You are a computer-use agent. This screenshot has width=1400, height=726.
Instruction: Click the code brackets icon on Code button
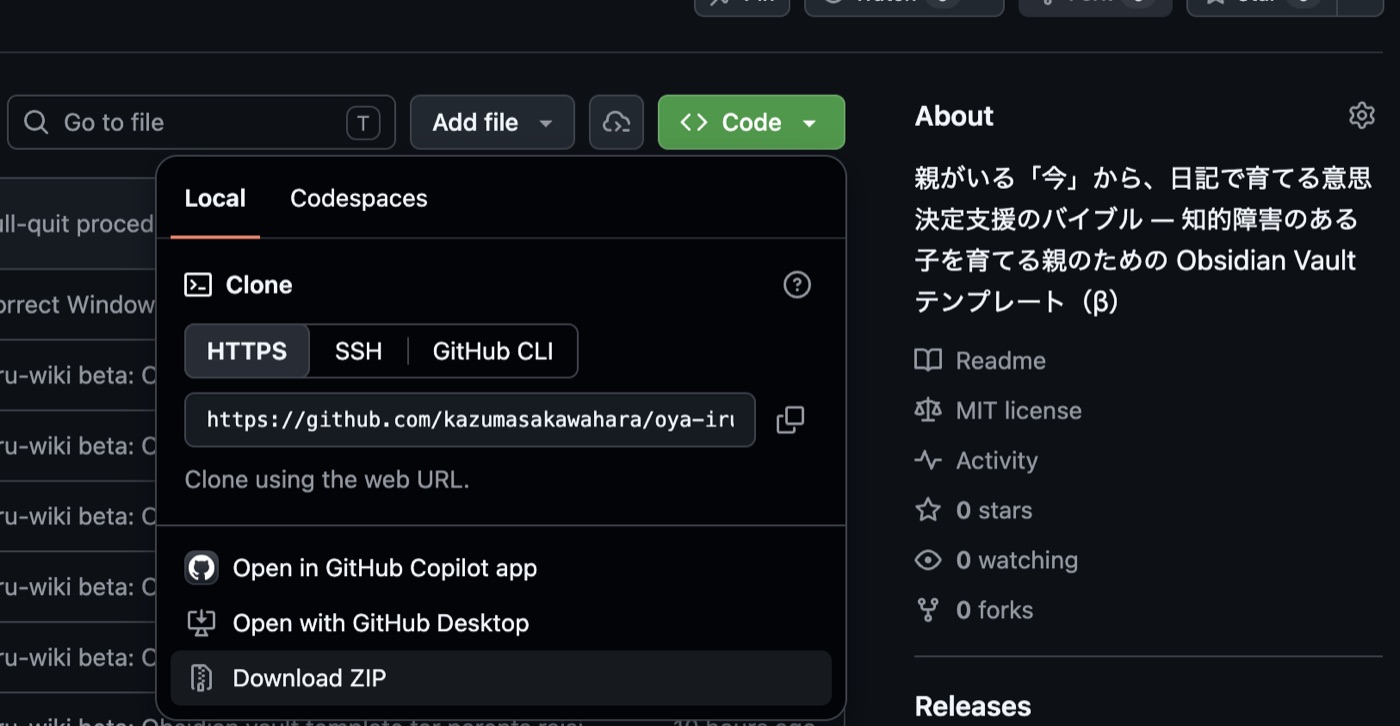(x=694, y=122)
